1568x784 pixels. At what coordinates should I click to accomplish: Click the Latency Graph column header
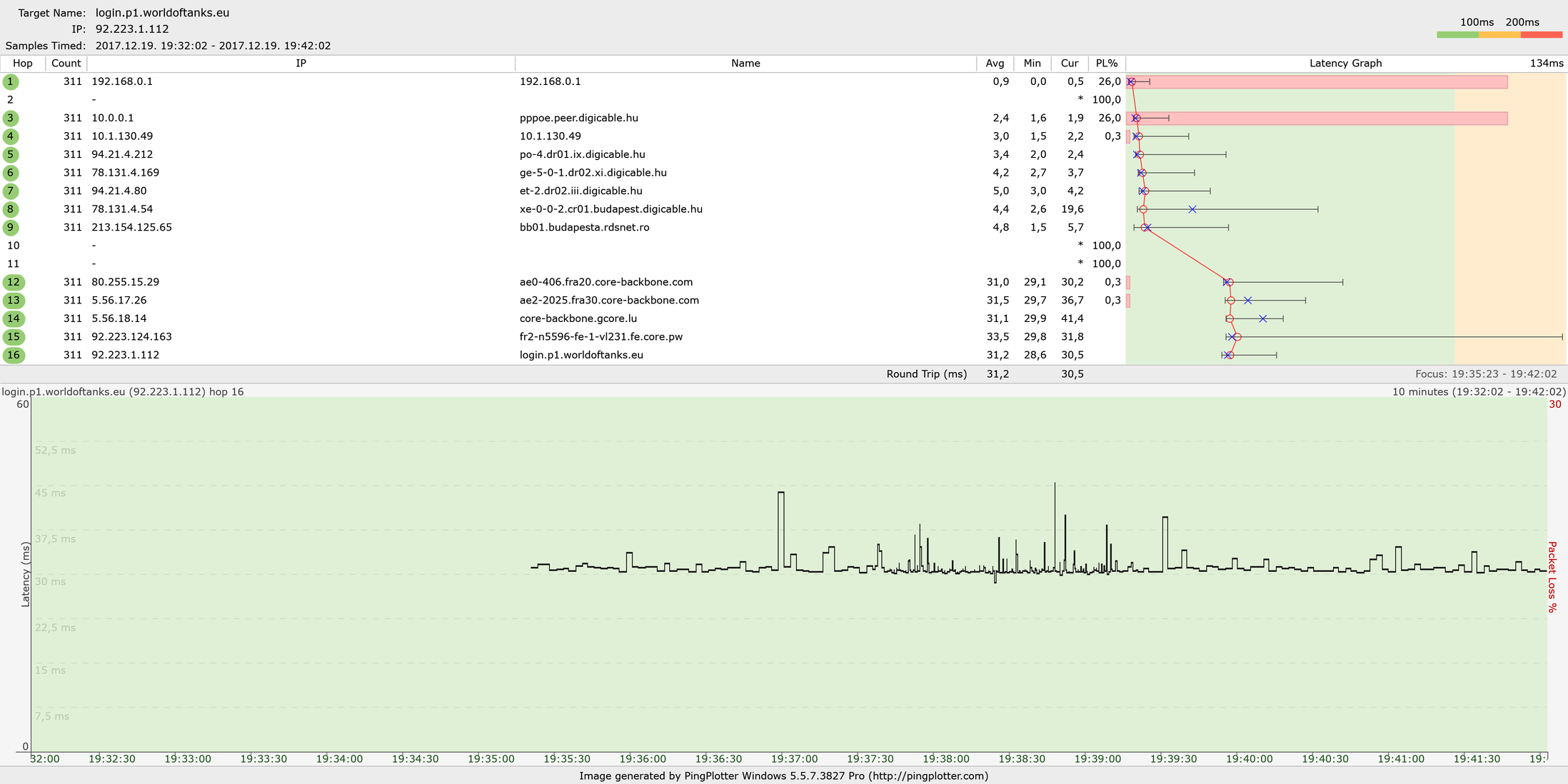pos(1346,64)
